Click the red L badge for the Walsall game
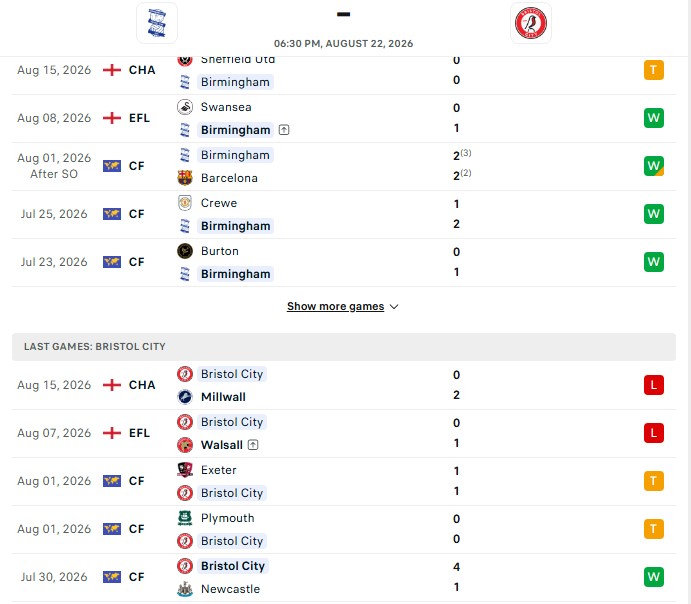Viewport: 691px width, 604px height. click(x=654, y=433)
